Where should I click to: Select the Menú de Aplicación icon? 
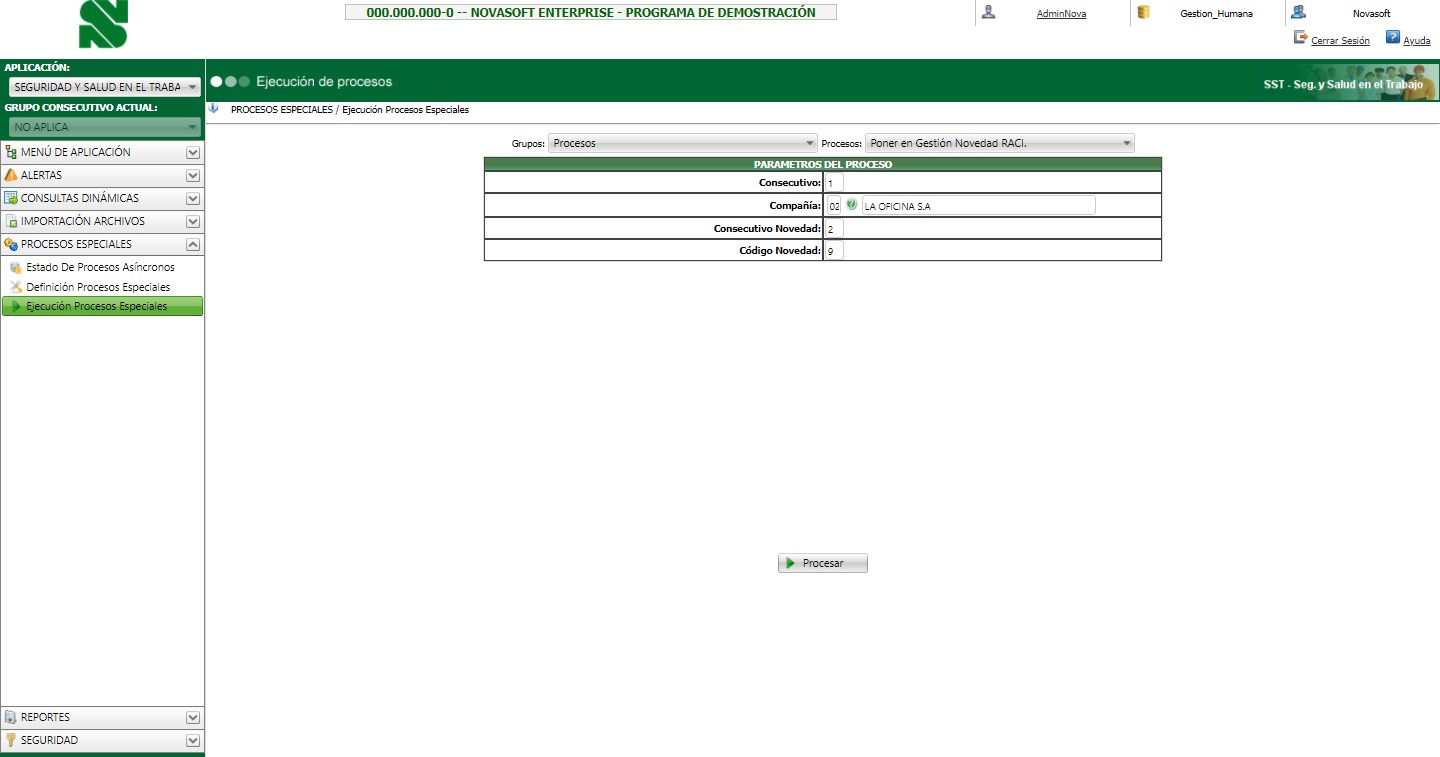click(10, 152)
